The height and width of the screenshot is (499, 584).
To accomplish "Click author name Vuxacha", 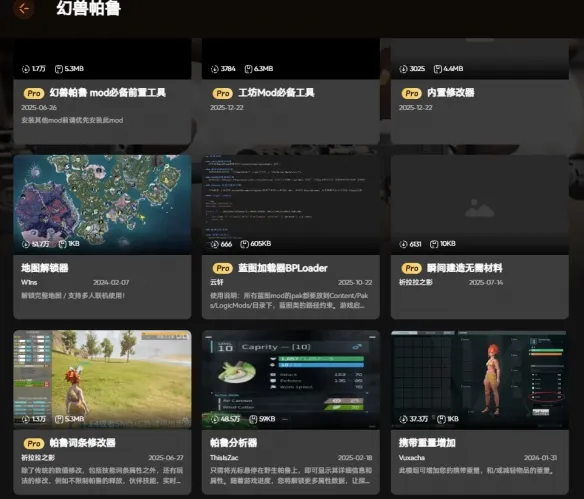I will click(412, 458).
